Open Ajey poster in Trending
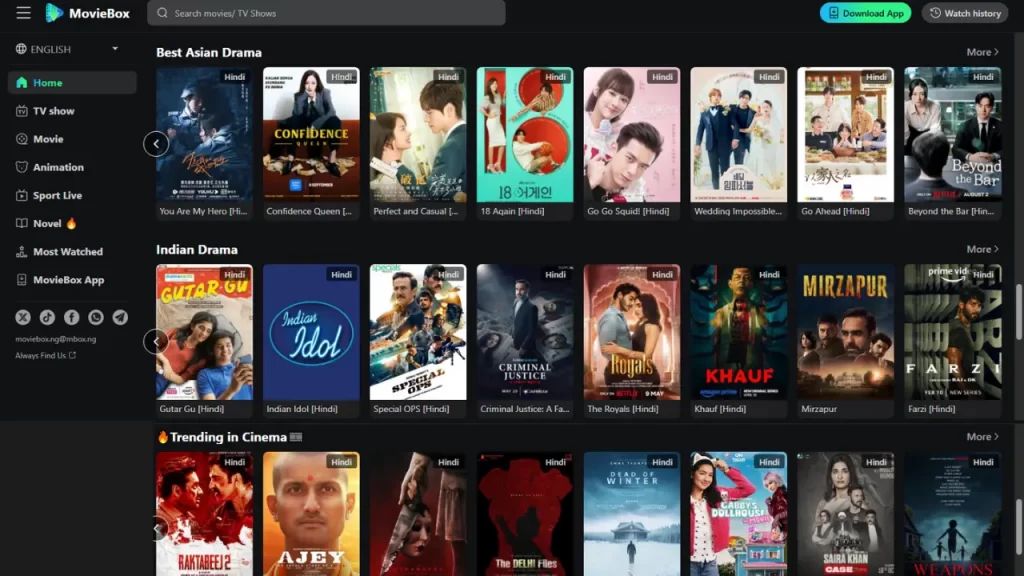 pos(311,514)
